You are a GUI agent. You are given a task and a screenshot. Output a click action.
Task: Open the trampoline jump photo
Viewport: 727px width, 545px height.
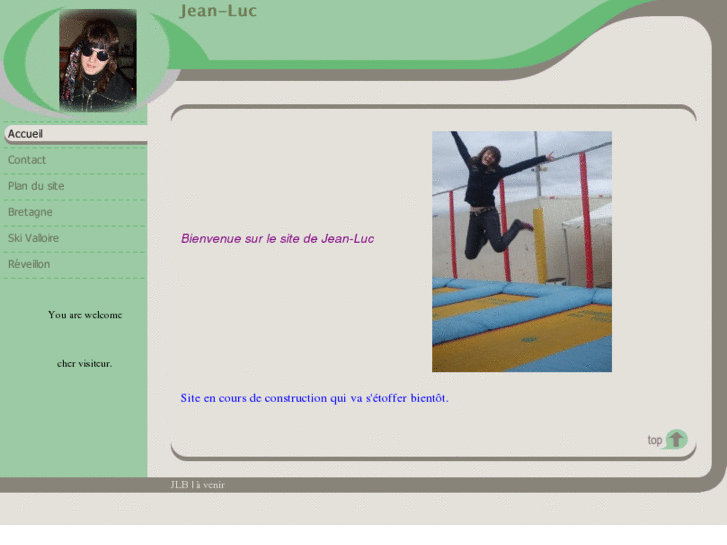(521, 251)
